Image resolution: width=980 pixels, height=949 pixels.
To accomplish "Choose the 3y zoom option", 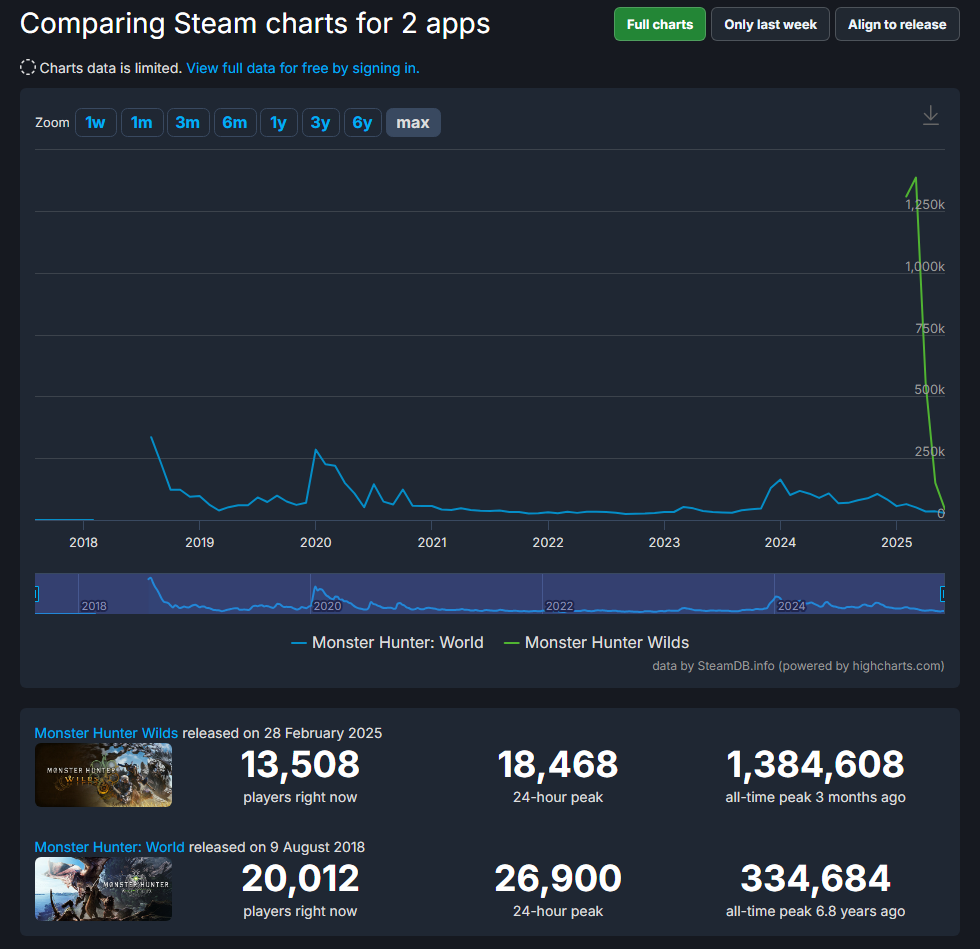I will coord(320,123).
